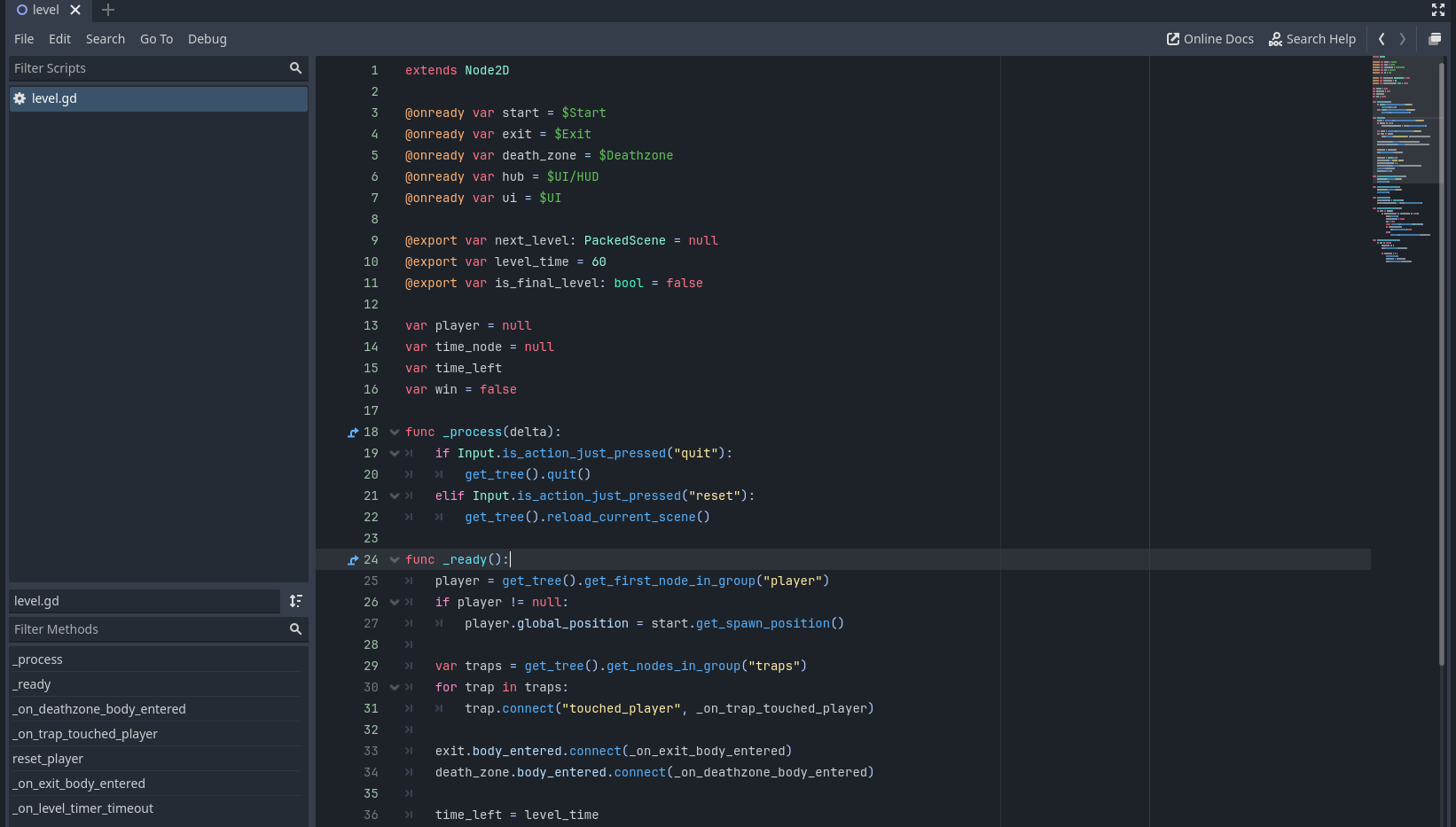1456x827 pixels.
Task: Jump to _ready method in list
Action: coord(156,684)
